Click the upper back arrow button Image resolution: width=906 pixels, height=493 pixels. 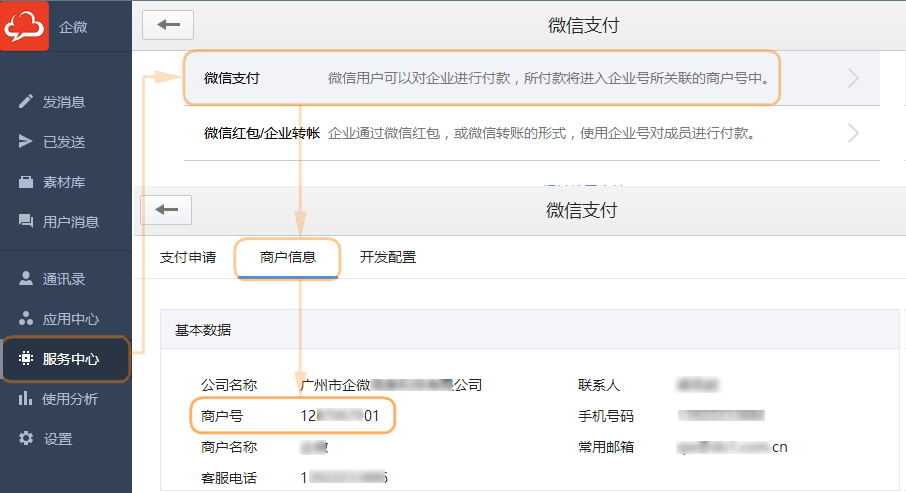[x=168, y=25]
